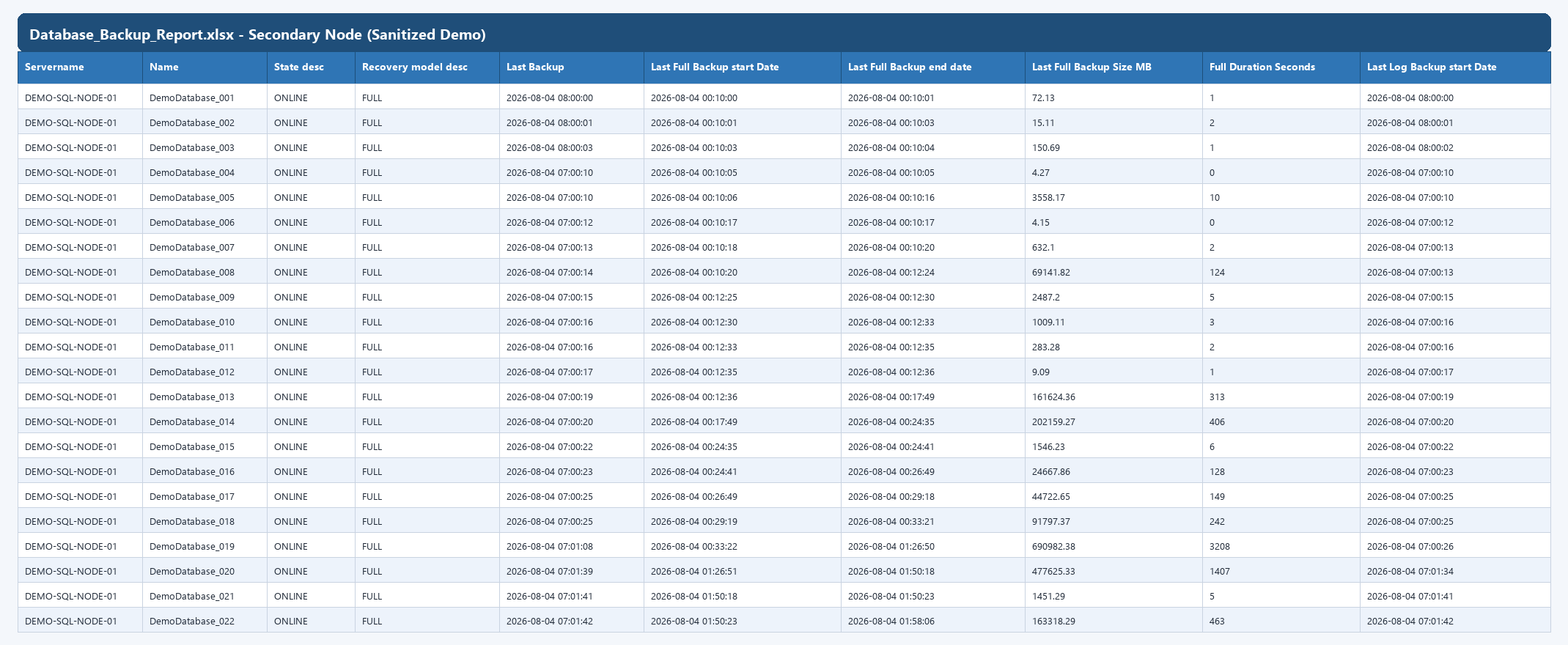Click the Servername column header
1568x645 pixels.
pos(80,67)
